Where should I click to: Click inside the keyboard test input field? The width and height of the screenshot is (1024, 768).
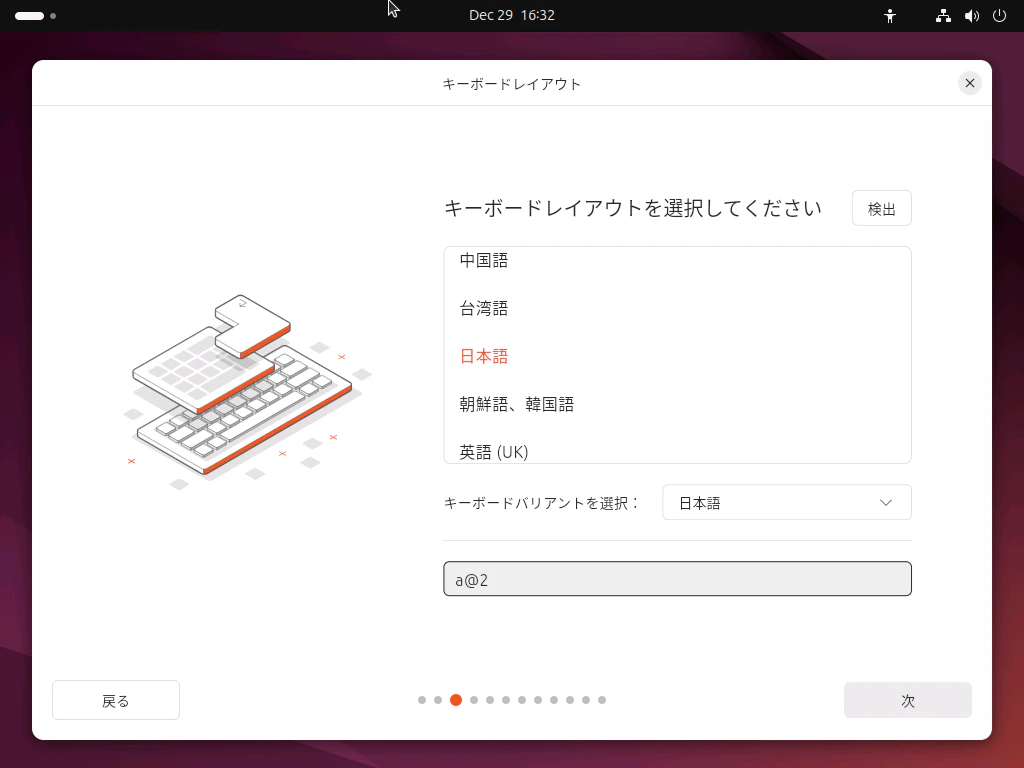point(677,578)
